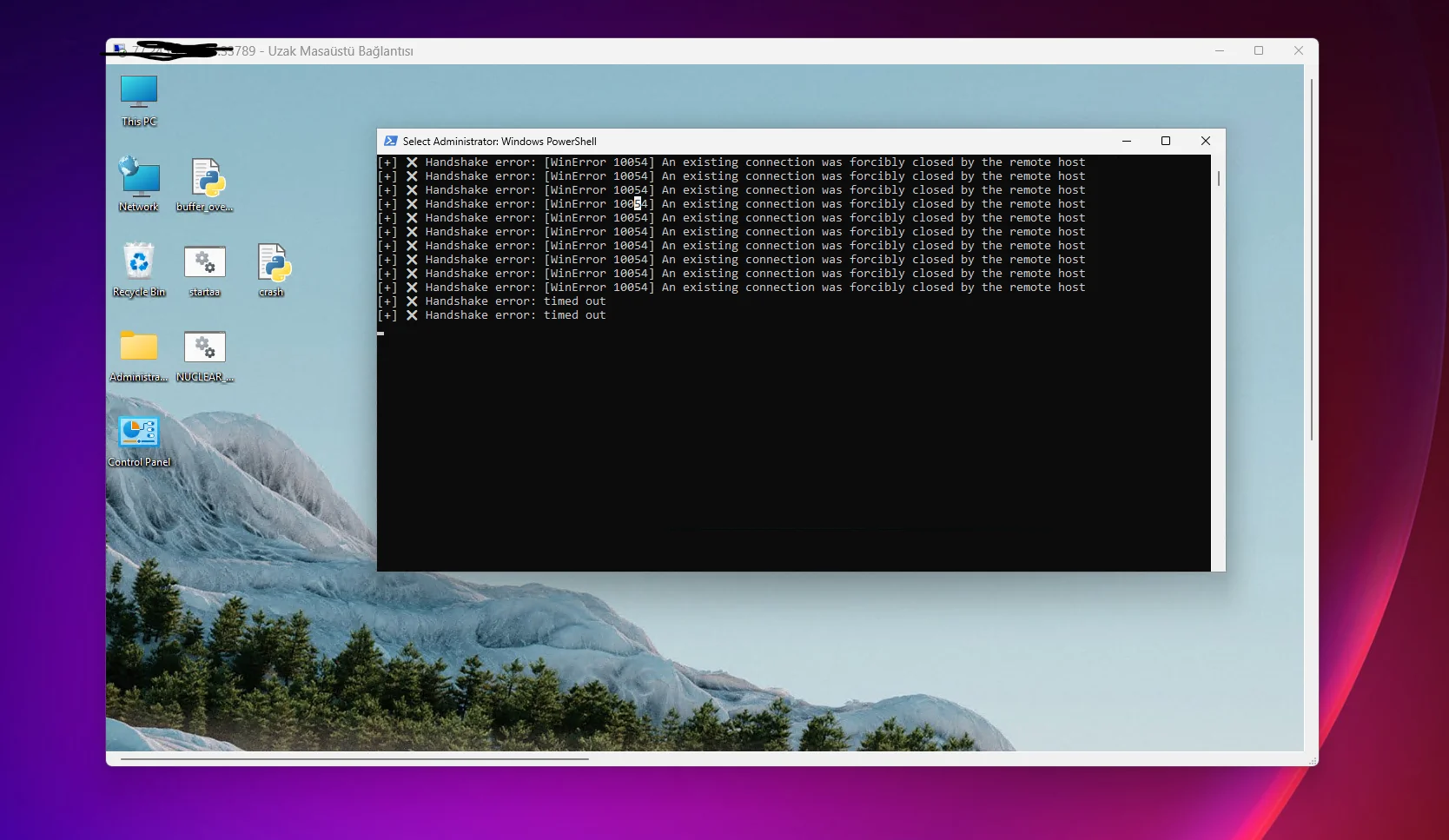The width and height of the screenshot is (1449, 840).
Task: Minimize the PowerShell window
Action: (1127, 141)
